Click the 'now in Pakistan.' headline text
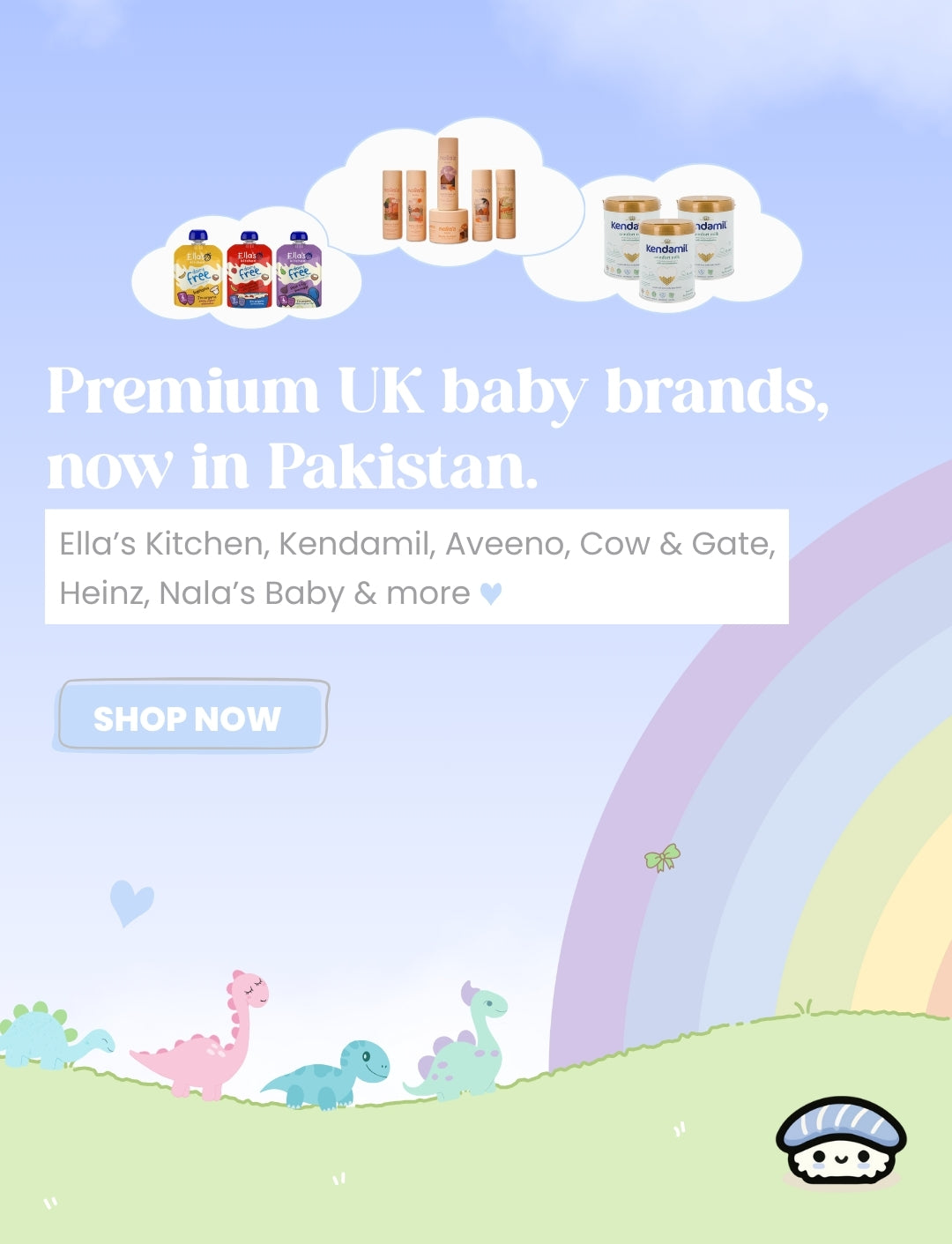The image size is (952, 1244). 292,466
